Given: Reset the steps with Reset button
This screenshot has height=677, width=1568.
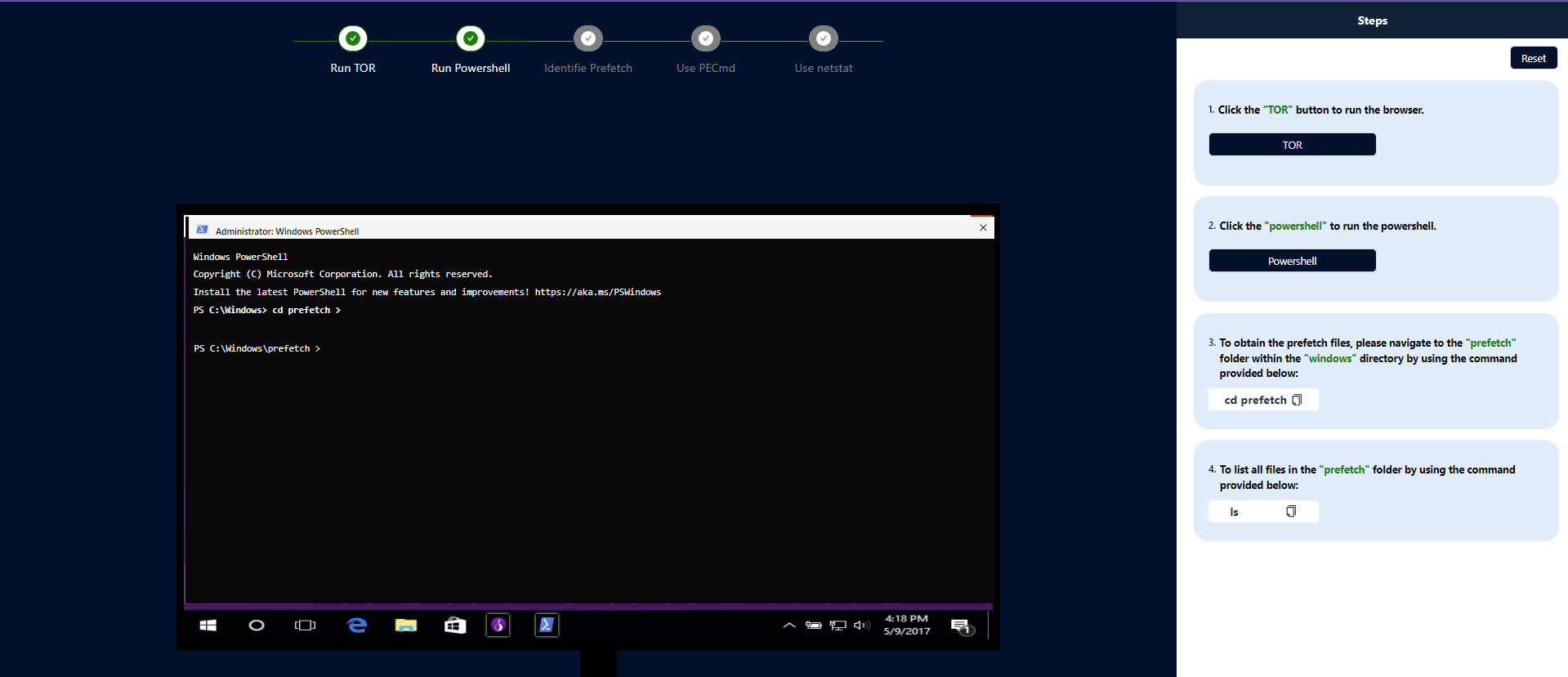Looking at the screenshot, I should [x=1533, y=58].
